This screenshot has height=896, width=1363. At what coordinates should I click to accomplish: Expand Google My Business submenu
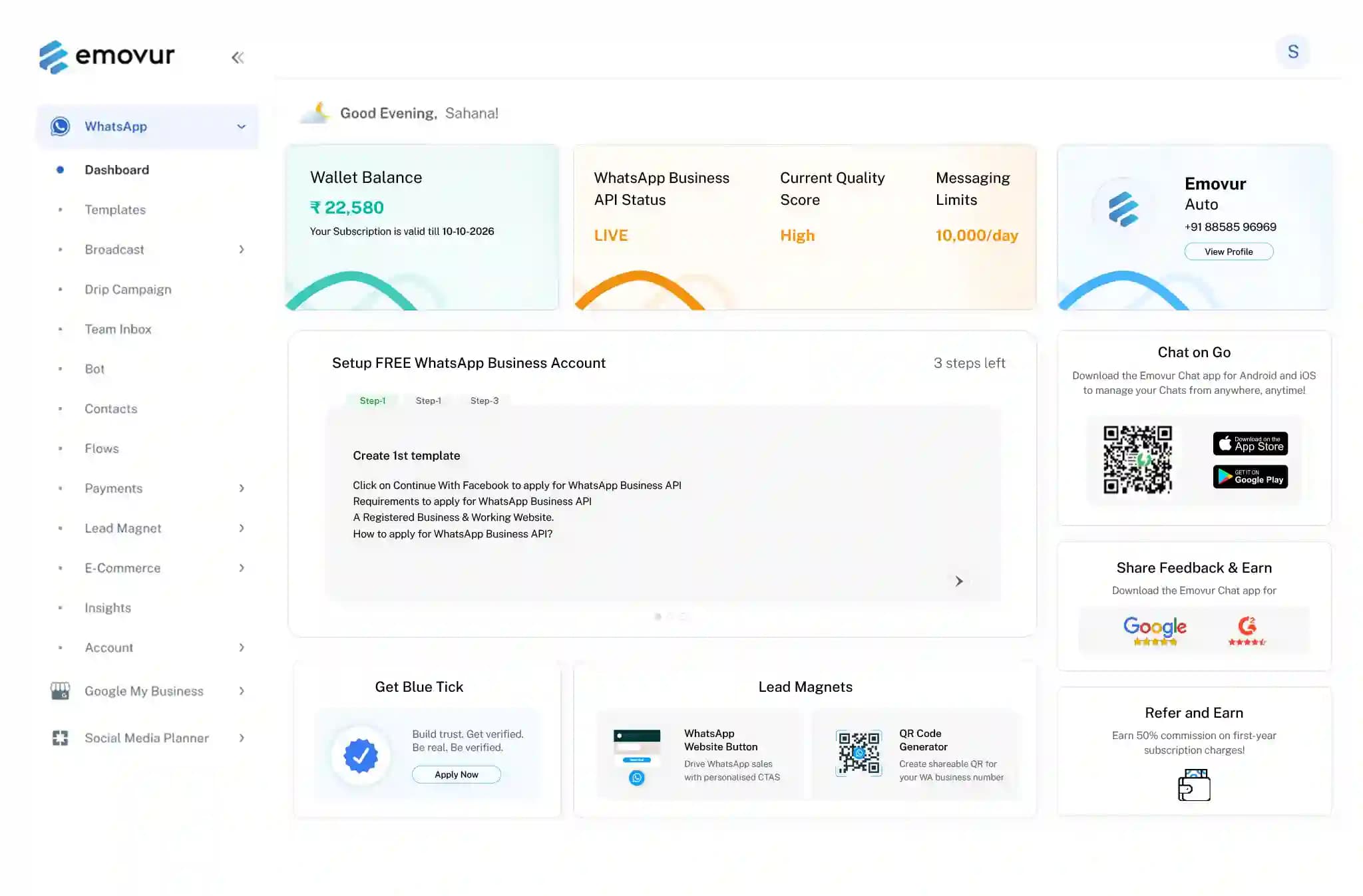coord(242,691)
